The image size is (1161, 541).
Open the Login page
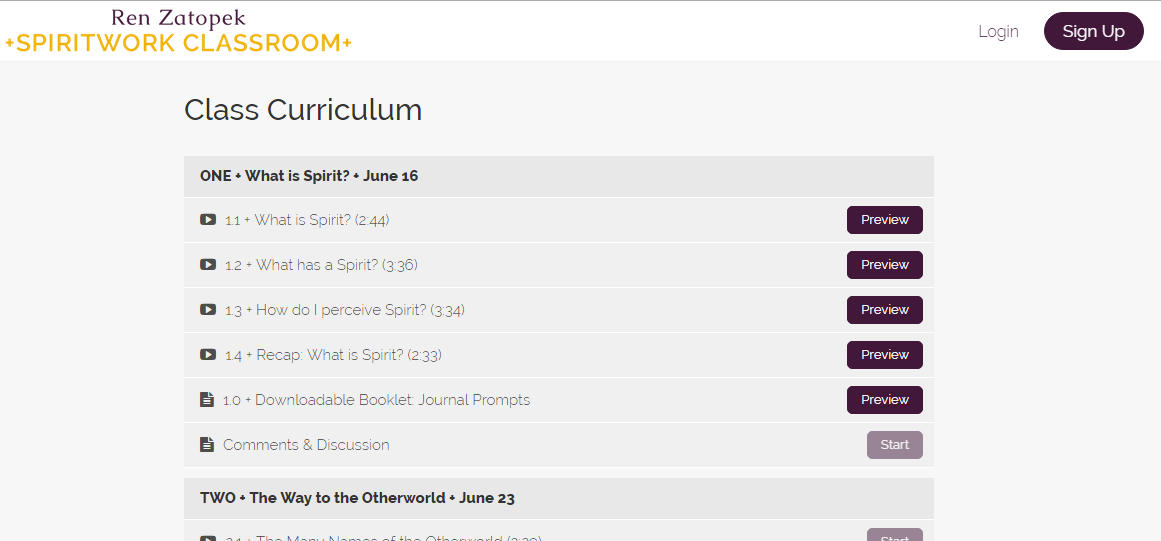click(998, 31)
